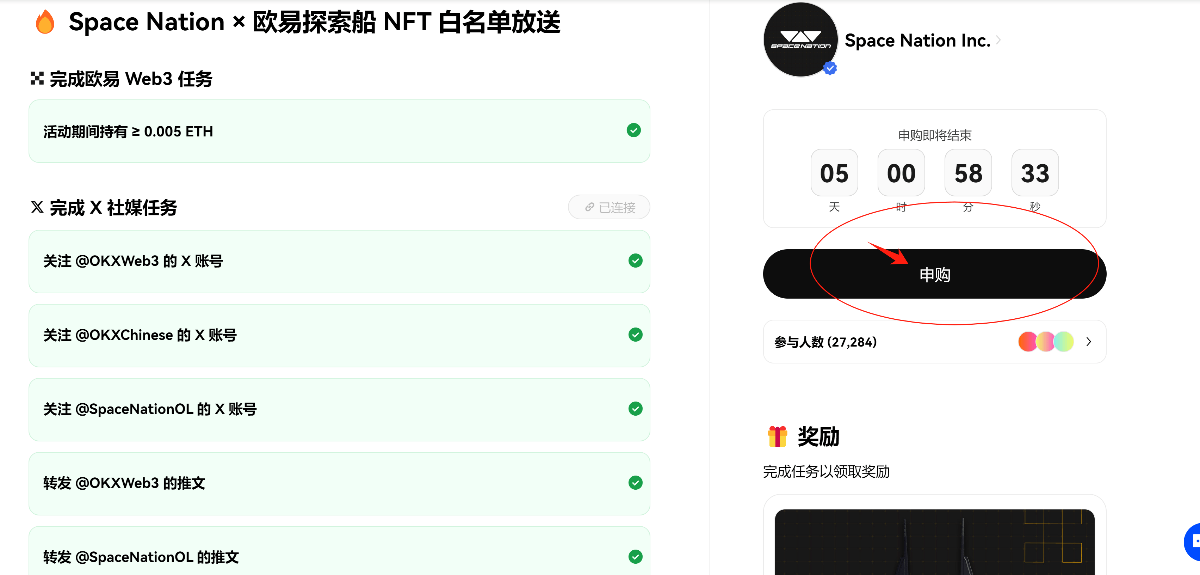The height and width of the screenshot is (575, 1200).
Task: Click the colorful participant avatars cluster
Action: (x=1046, y=342)
